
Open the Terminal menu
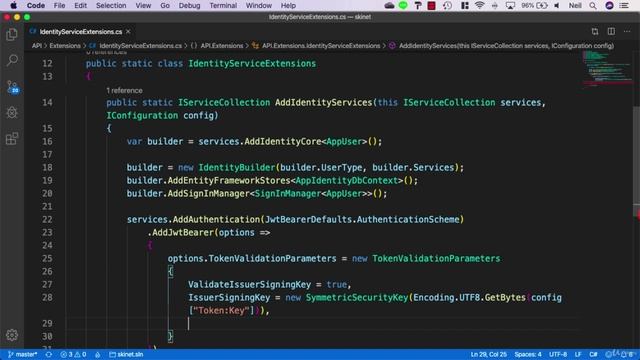pos(223,6)
